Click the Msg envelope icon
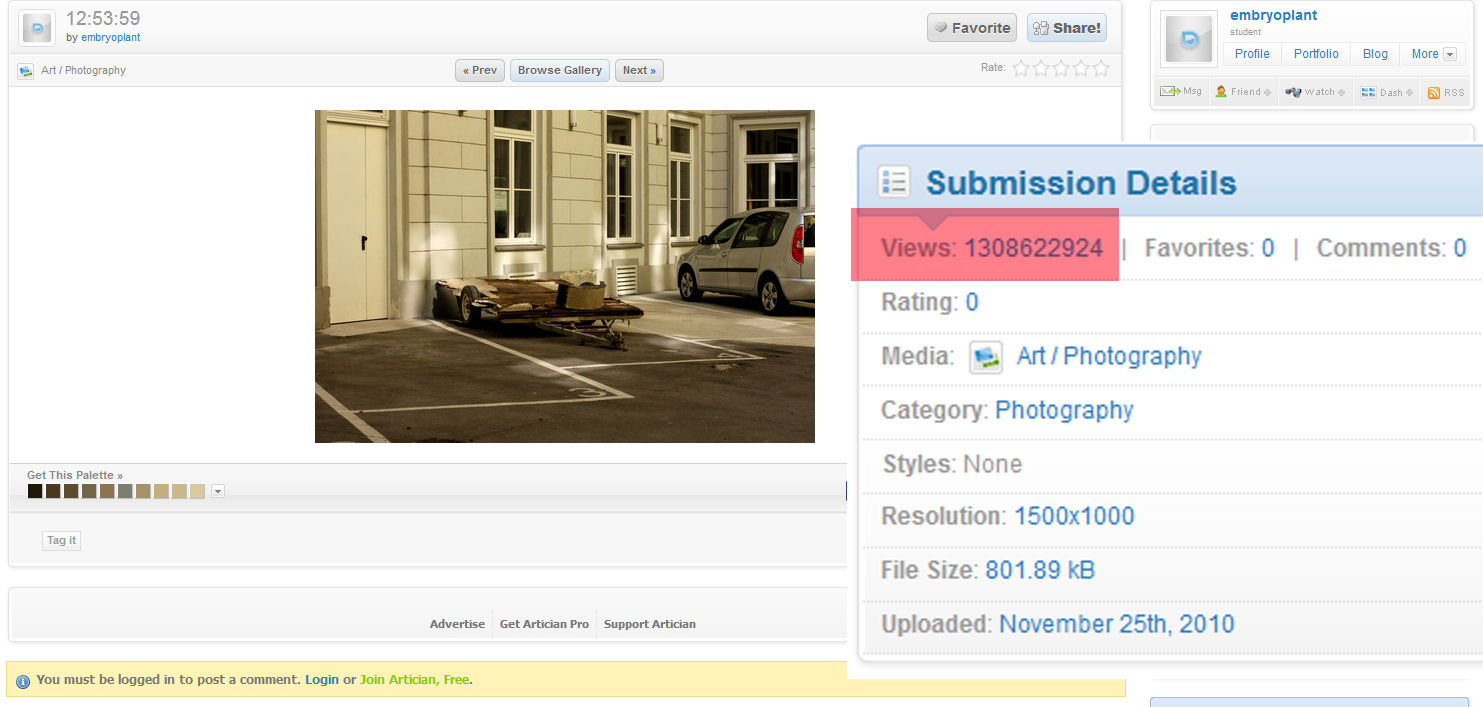The width and height of the screenshot is (1483, 707). 1169,92
